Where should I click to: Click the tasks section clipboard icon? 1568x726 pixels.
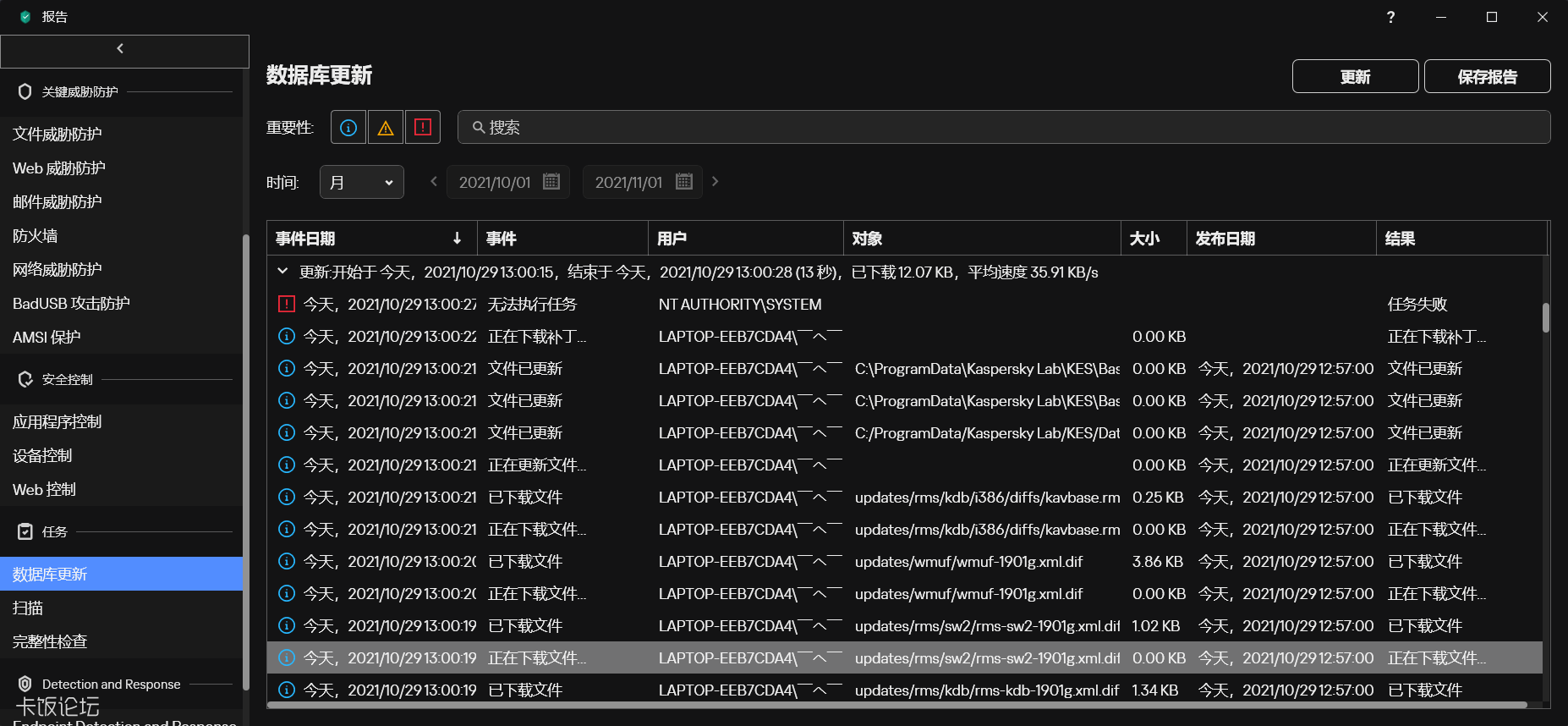click(x=25, y=531)
